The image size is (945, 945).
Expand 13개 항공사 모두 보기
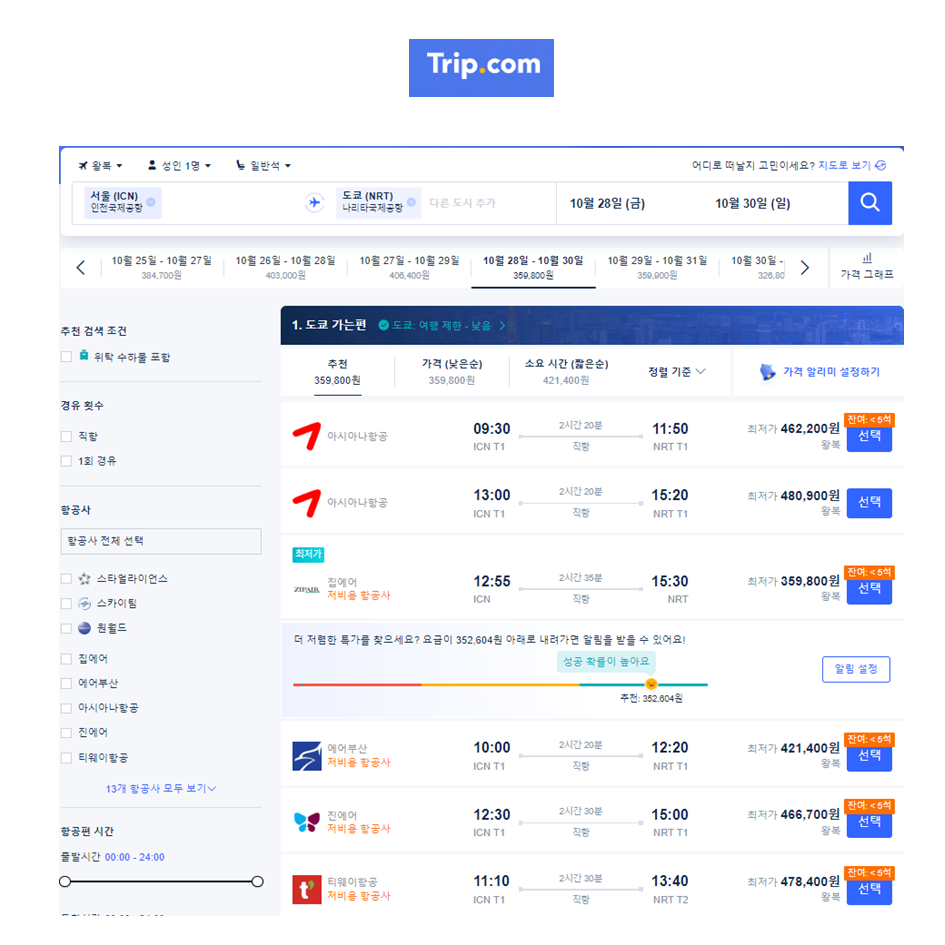coord(161,788)
